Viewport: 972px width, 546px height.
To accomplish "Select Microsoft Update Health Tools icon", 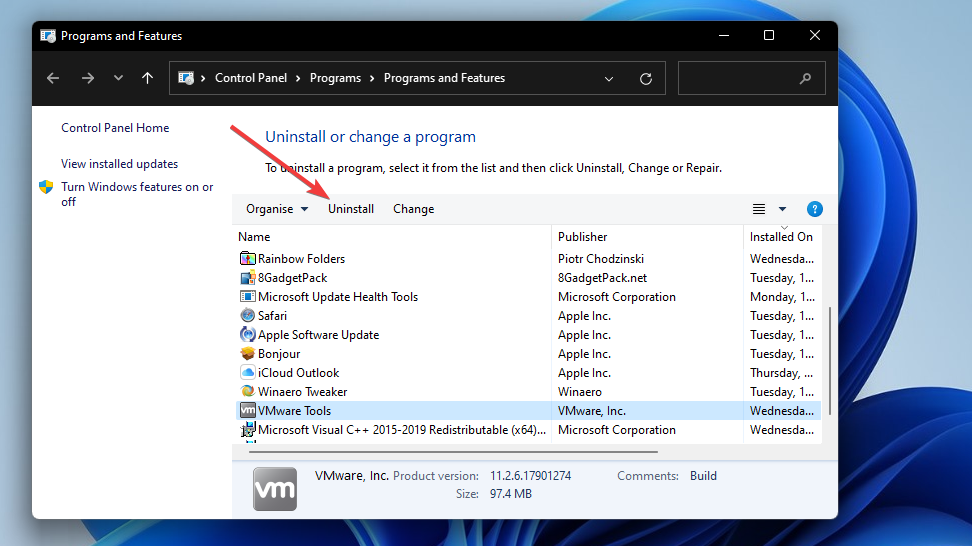I will pyautogui.click(x=247, y=297).
